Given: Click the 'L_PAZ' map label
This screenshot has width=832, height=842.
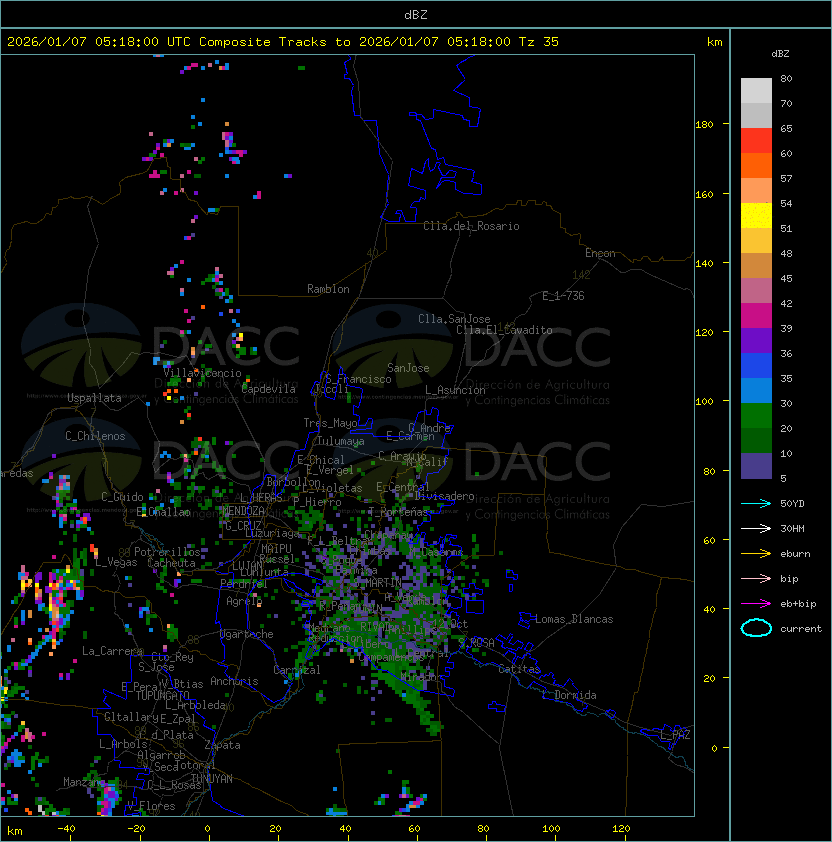Looking at the screenshot, I should click(x=675, y=735).
